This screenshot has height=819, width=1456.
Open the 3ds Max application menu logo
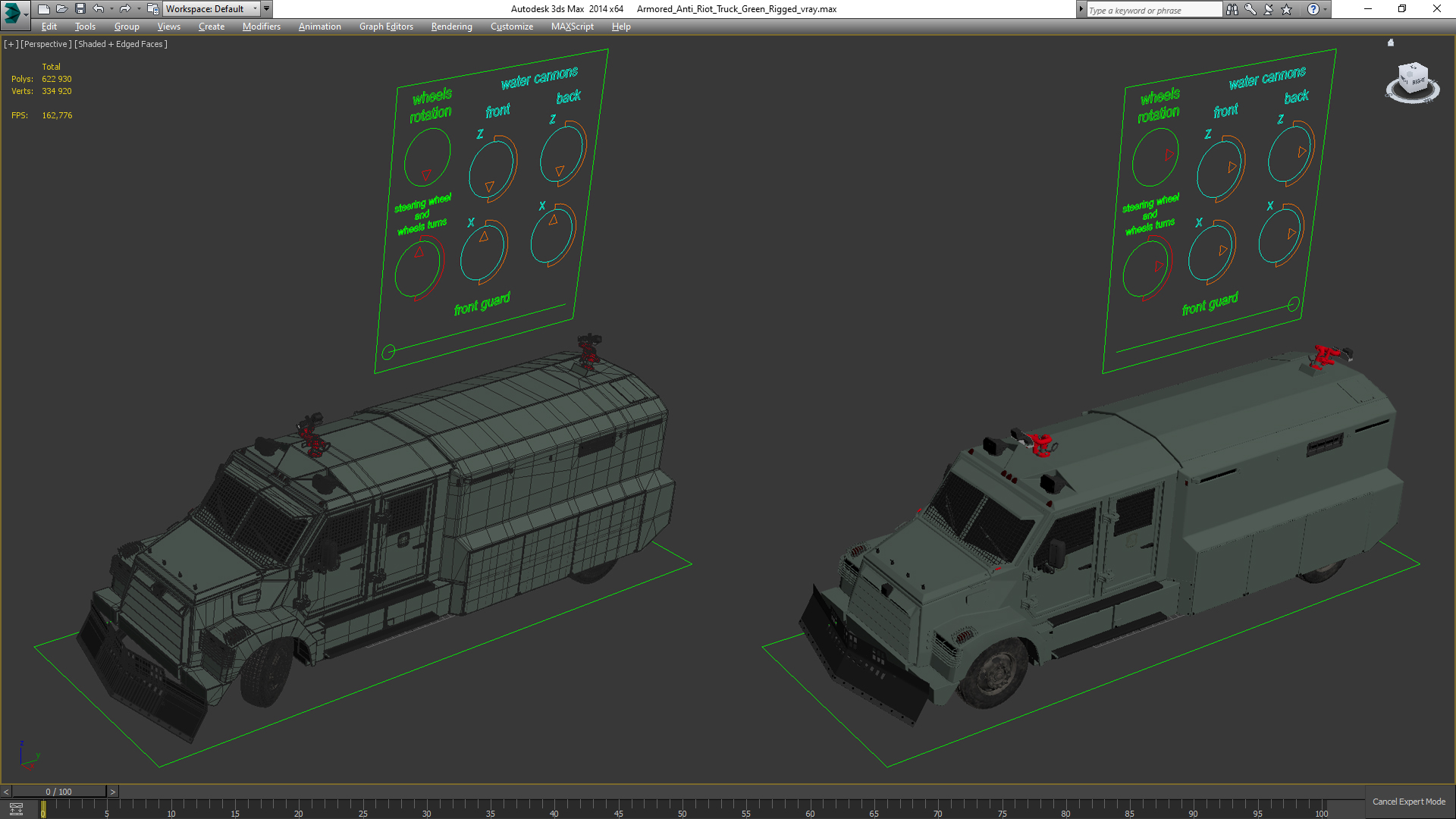coord(13,11)
